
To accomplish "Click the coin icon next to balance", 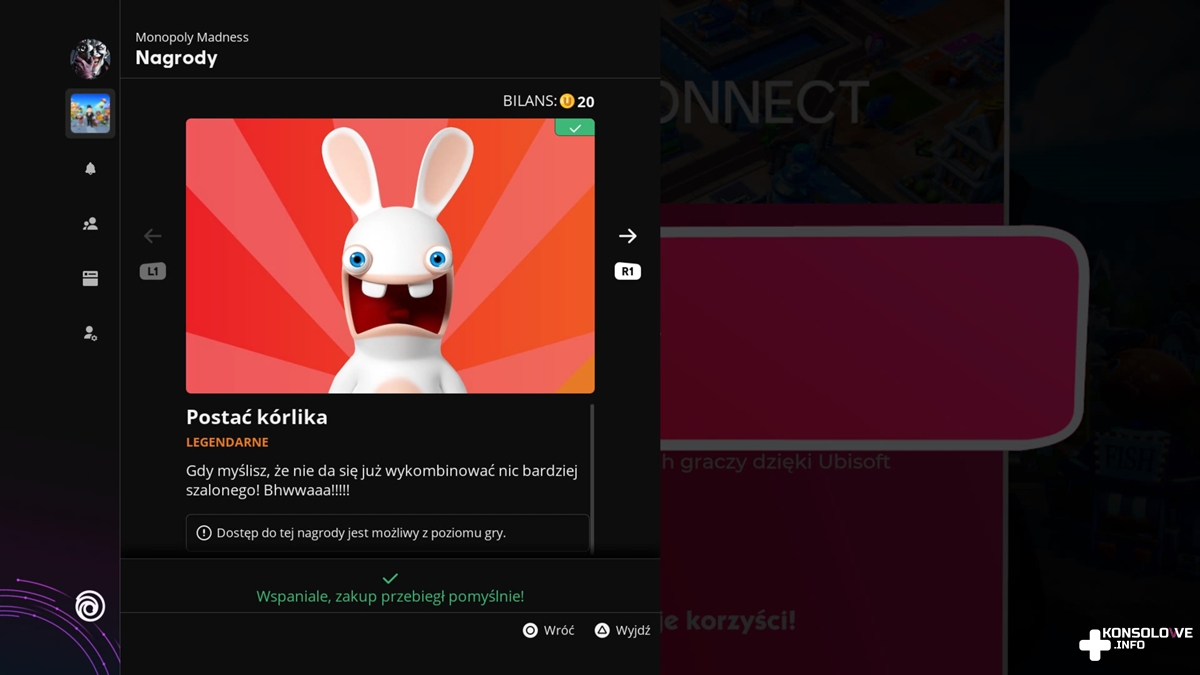I will pos(567,101).
